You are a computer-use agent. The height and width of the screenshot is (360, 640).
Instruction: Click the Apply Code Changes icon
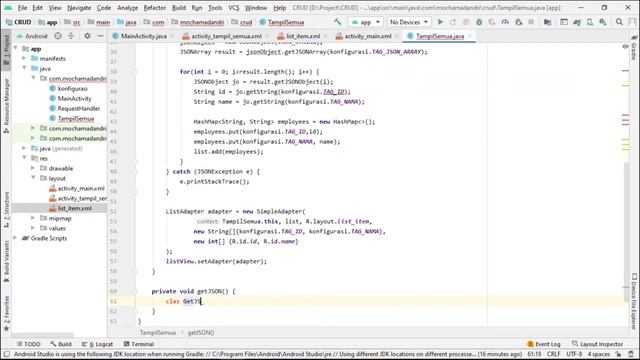pyautogui.click(x=466, y=22)
